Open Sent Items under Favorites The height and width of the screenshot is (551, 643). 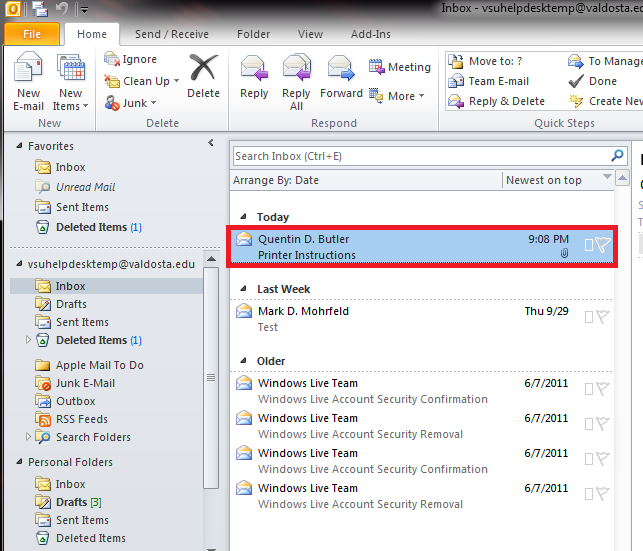point(72,207)
